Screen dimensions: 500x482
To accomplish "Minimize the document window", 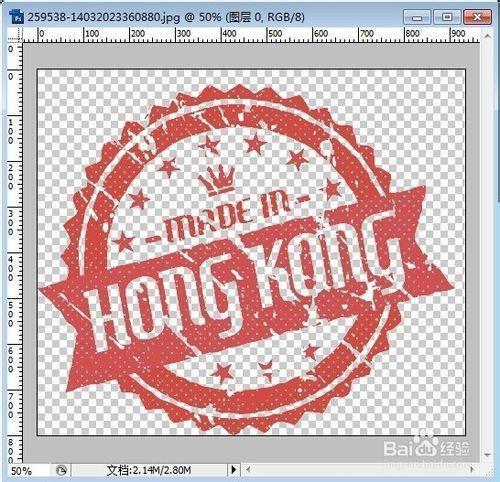I will tap(417, 17).
